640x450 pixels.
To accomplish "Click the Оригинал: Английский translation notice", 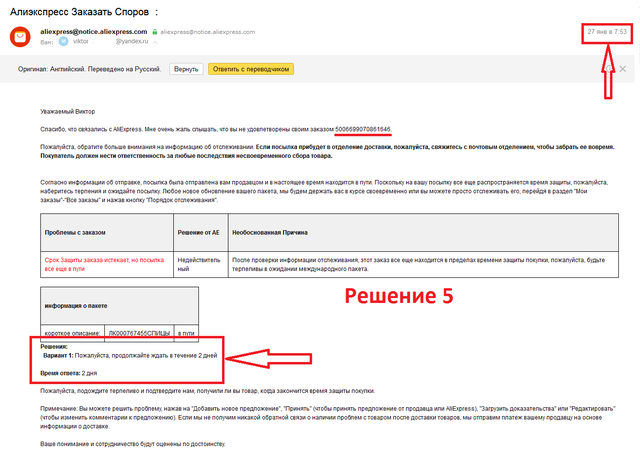I will pyautogui.click(x=89, y=69).
